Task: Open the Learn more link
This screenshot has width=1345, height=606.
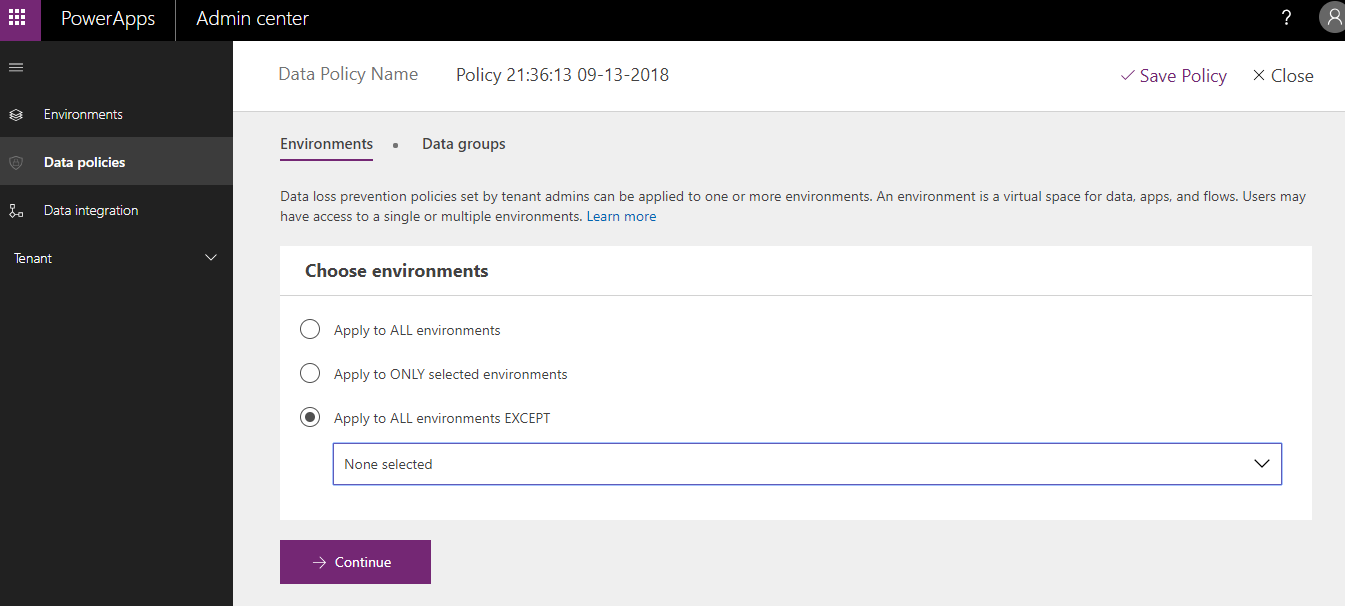Action: 621,216
